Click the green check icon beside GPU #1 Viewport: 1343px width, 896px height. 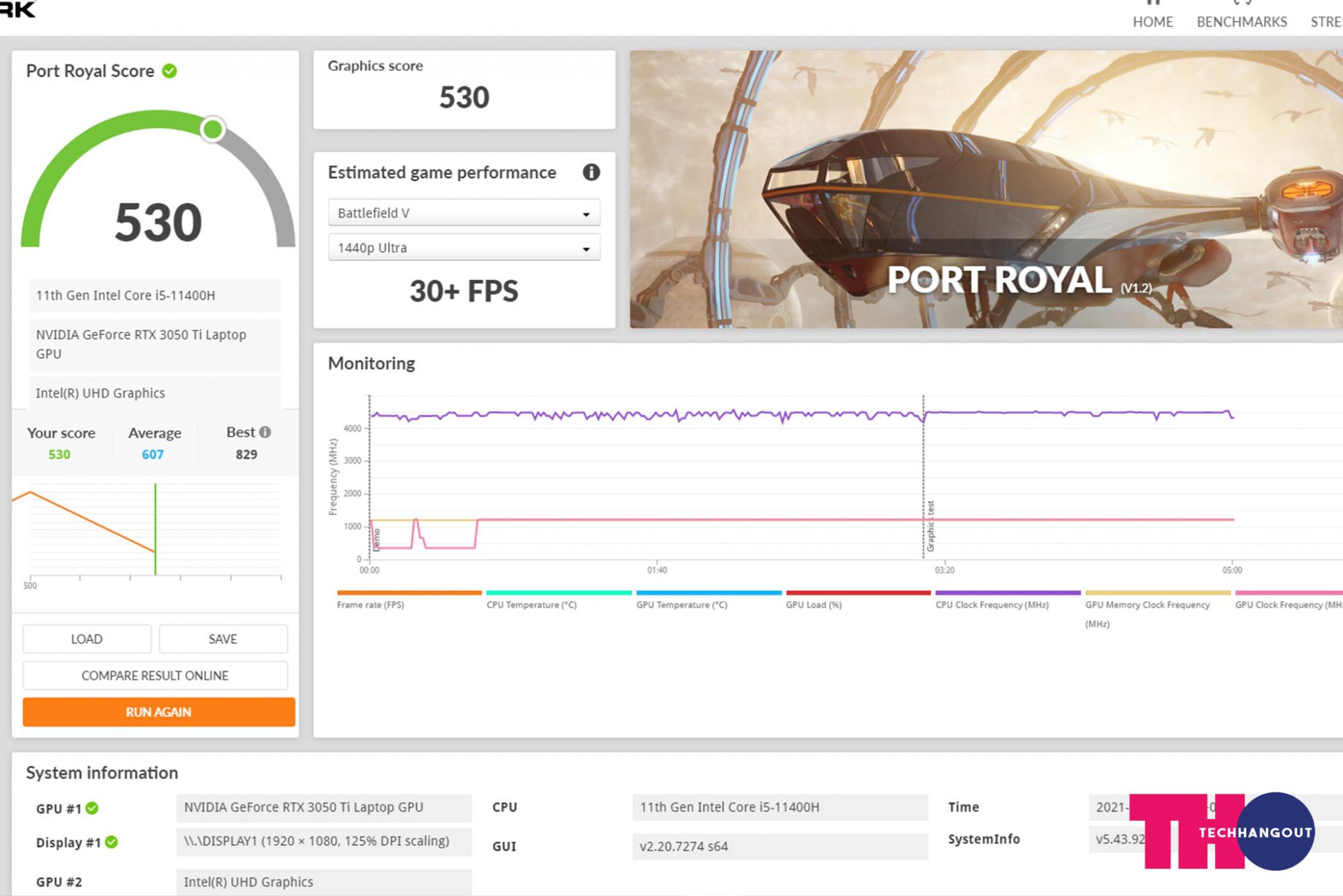pyautogui.click(x=92, y=808)
